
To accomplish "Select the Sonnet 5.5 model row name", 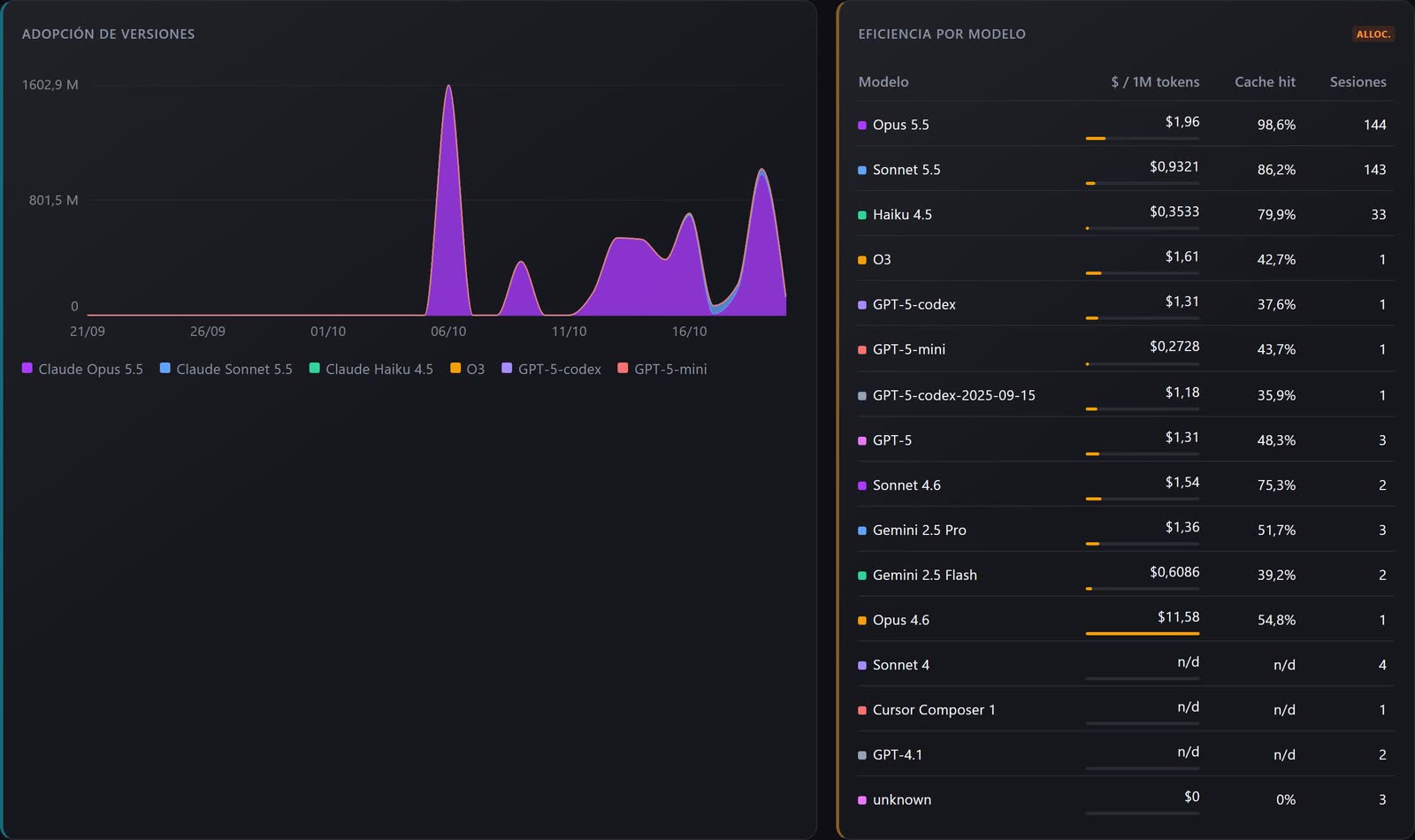I will pos(906,170).
